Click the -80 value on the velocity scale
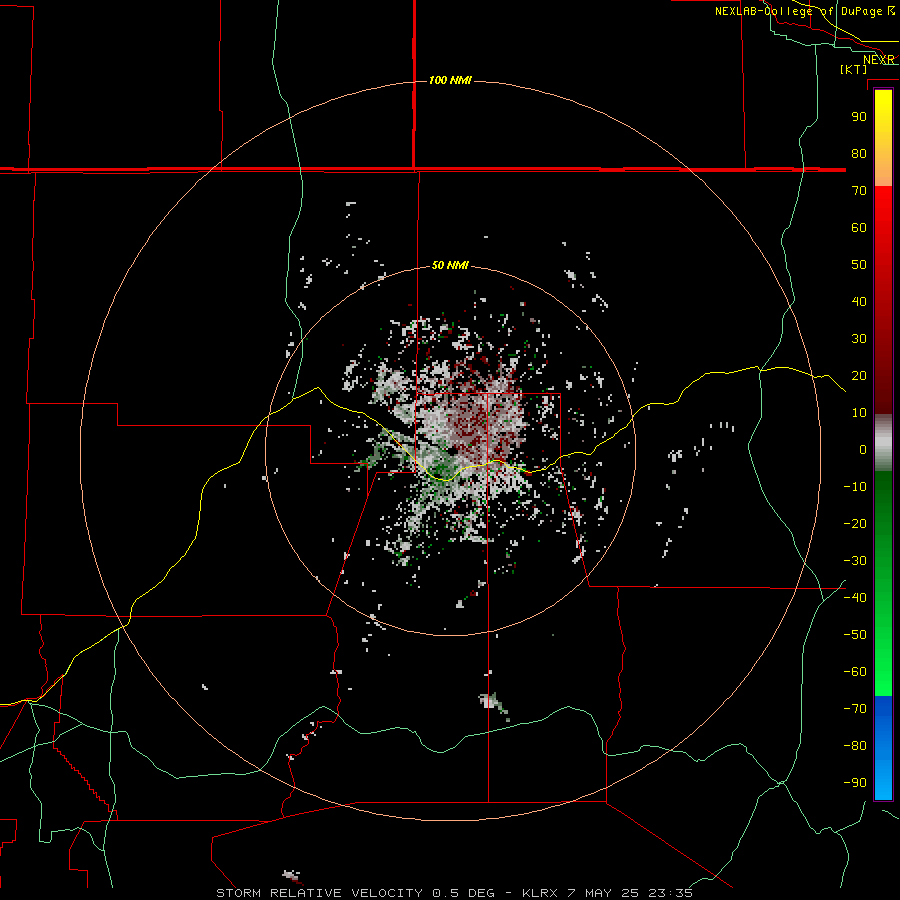Image resolution: width=900 pixels, height=900 pixels. (x=855, y=746)
